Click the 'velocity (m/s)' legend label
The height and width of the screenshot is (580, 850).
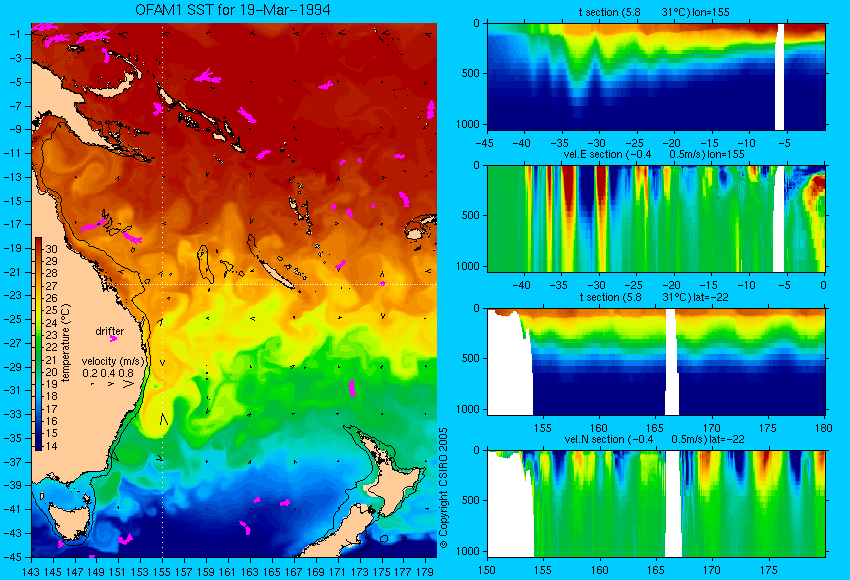pos(113,362)
